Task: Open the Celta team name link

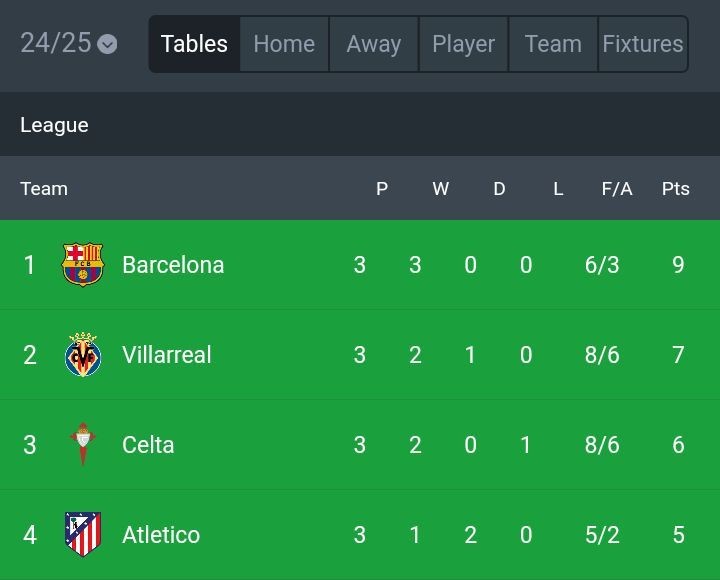Action: click(x=148, y=445)
